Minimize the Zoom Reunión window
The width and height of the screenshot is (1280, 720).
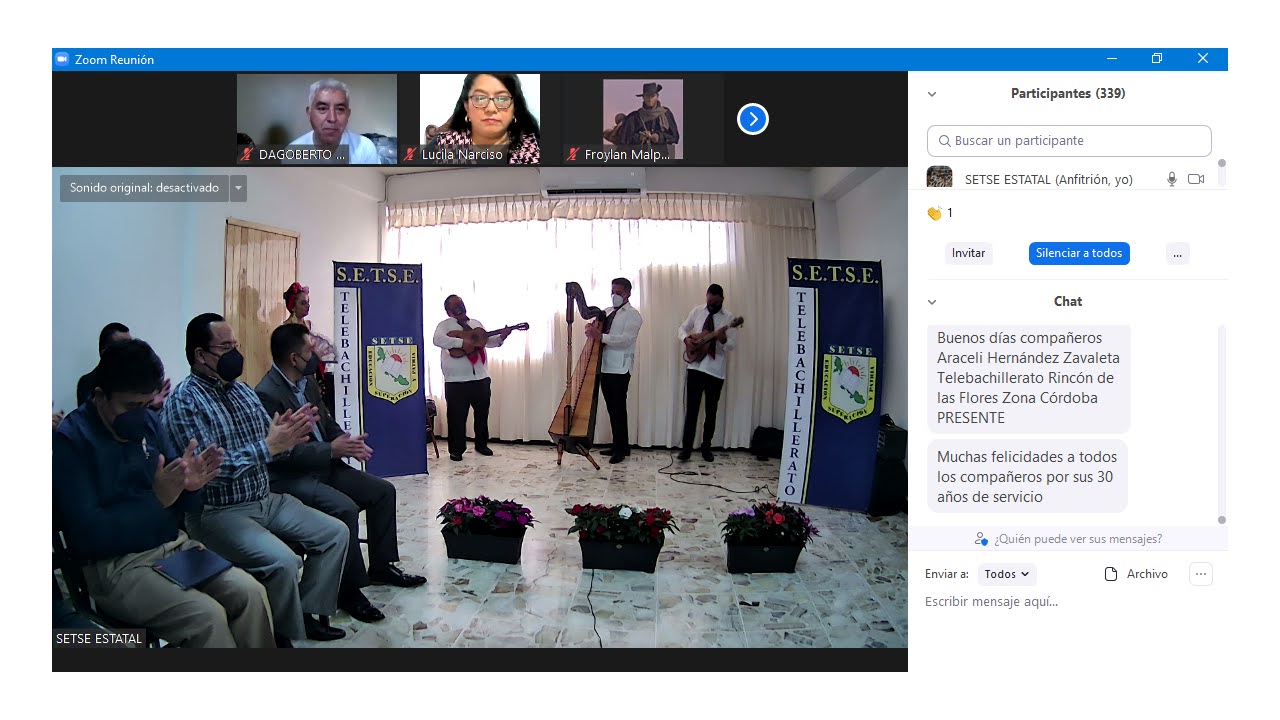pyautogui.click(x=1110, y=59)
